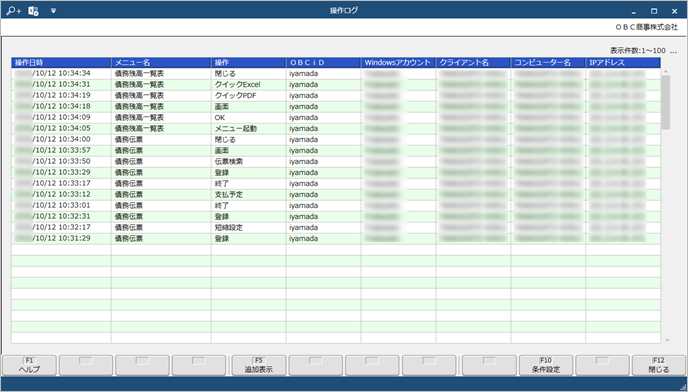
Task: Click the F1 ヘルプ button
Action: 29,365
